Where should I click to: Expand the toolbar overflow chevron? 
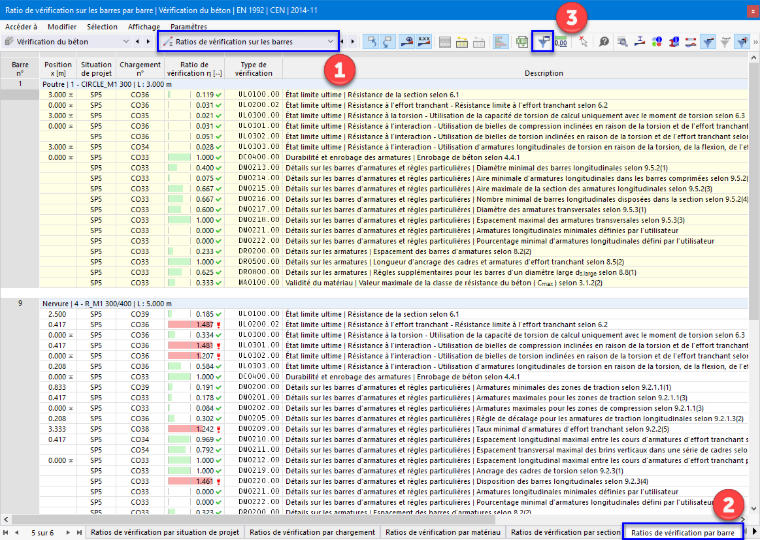pos(755,42)
